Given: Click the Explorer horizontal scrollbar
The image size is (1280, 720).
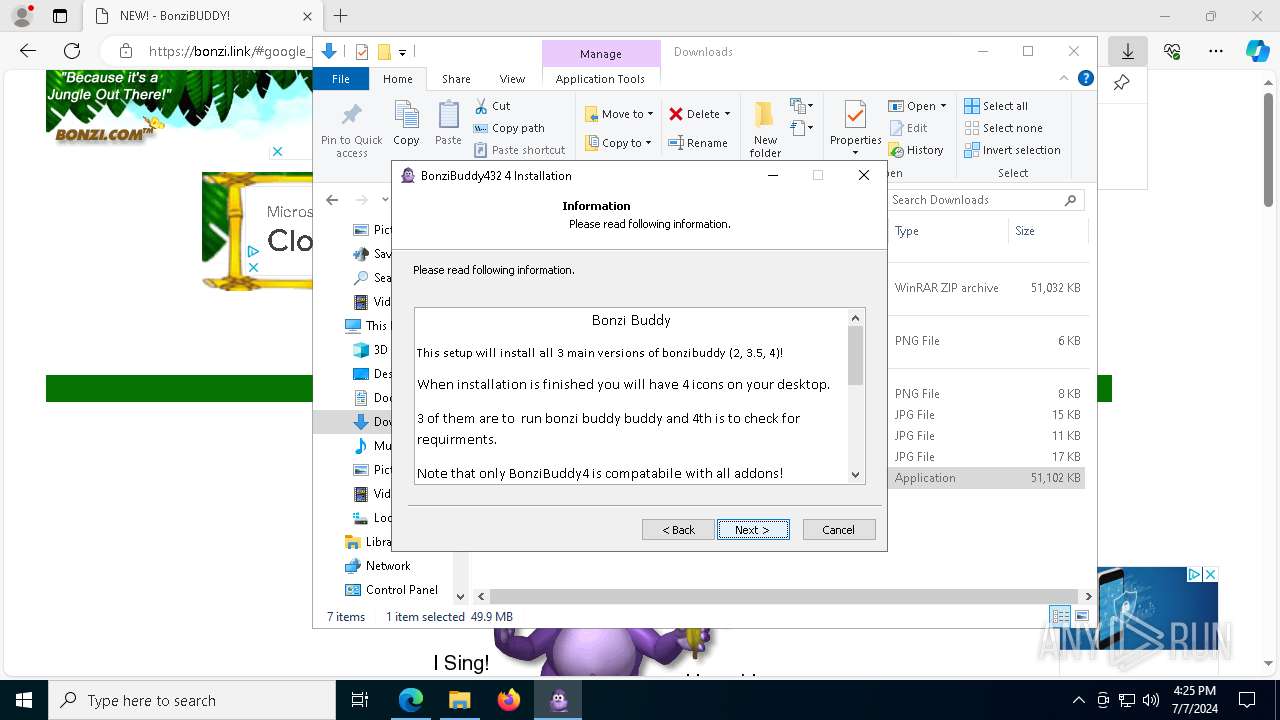Looking at the screenshot, I should click(785, 596).
